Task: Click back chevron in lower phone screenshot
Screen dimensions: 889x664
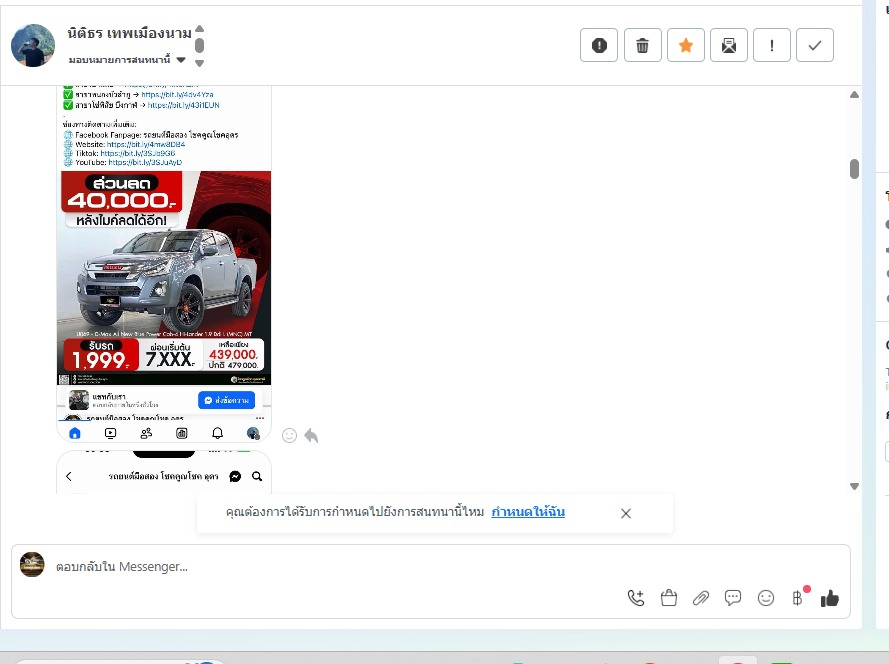Action: 69,476
